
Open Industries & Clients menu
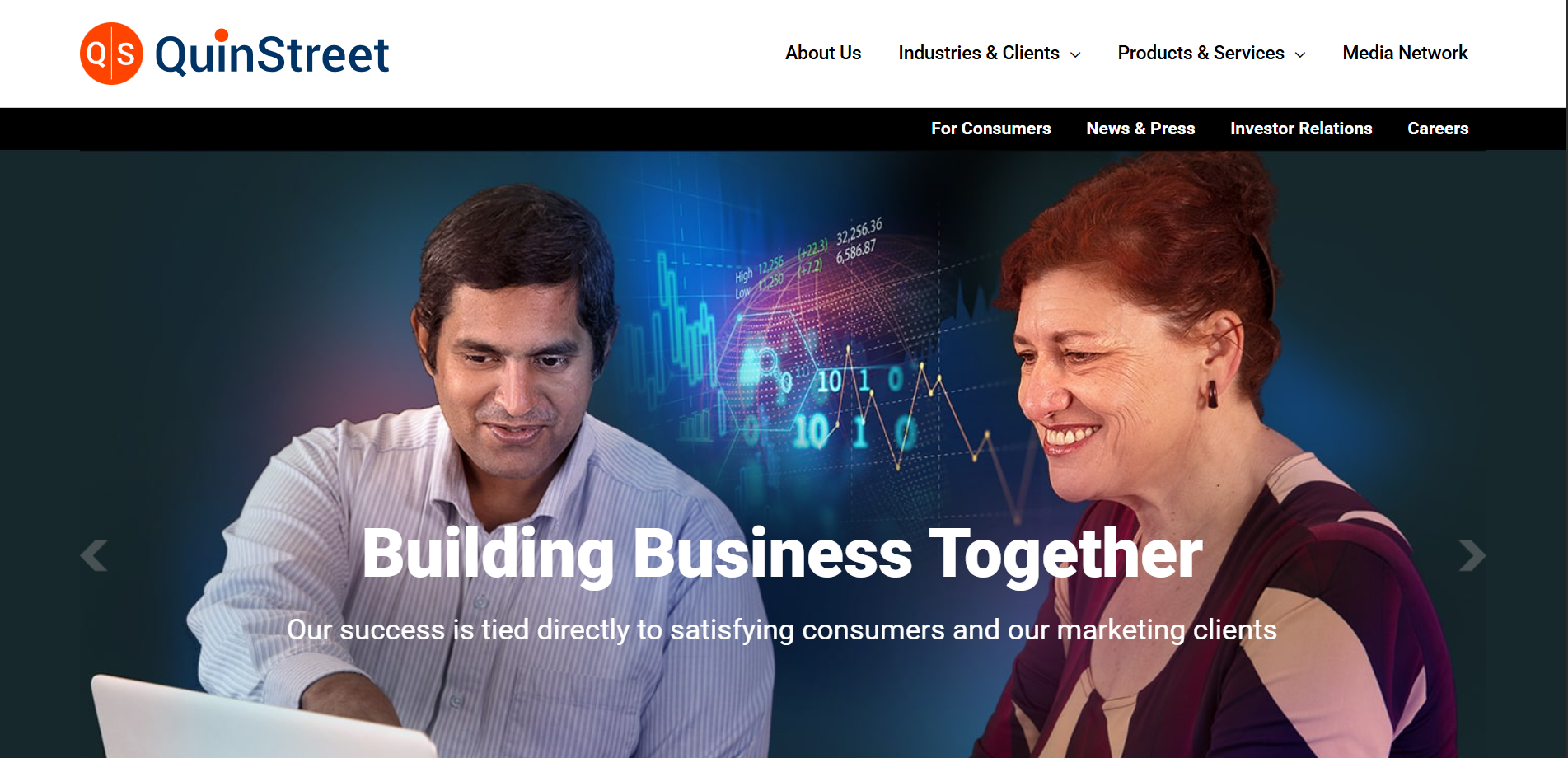(x=979, y=53)
